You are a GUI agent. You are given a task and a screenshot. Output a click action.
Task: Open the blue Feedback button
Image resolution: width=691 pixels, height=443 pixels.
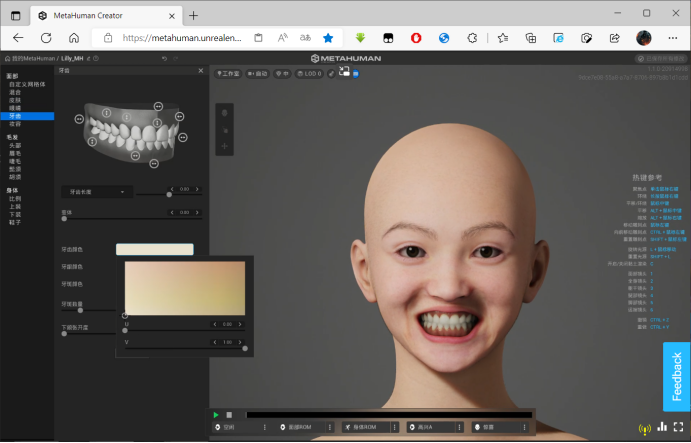676,377
